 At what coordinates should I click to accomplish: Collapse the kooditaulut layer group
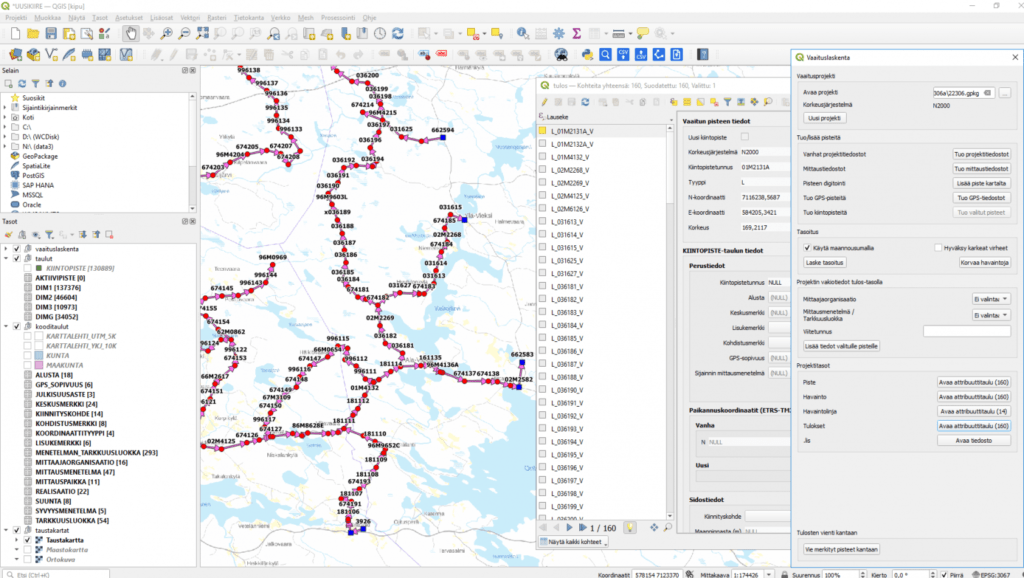5,327
